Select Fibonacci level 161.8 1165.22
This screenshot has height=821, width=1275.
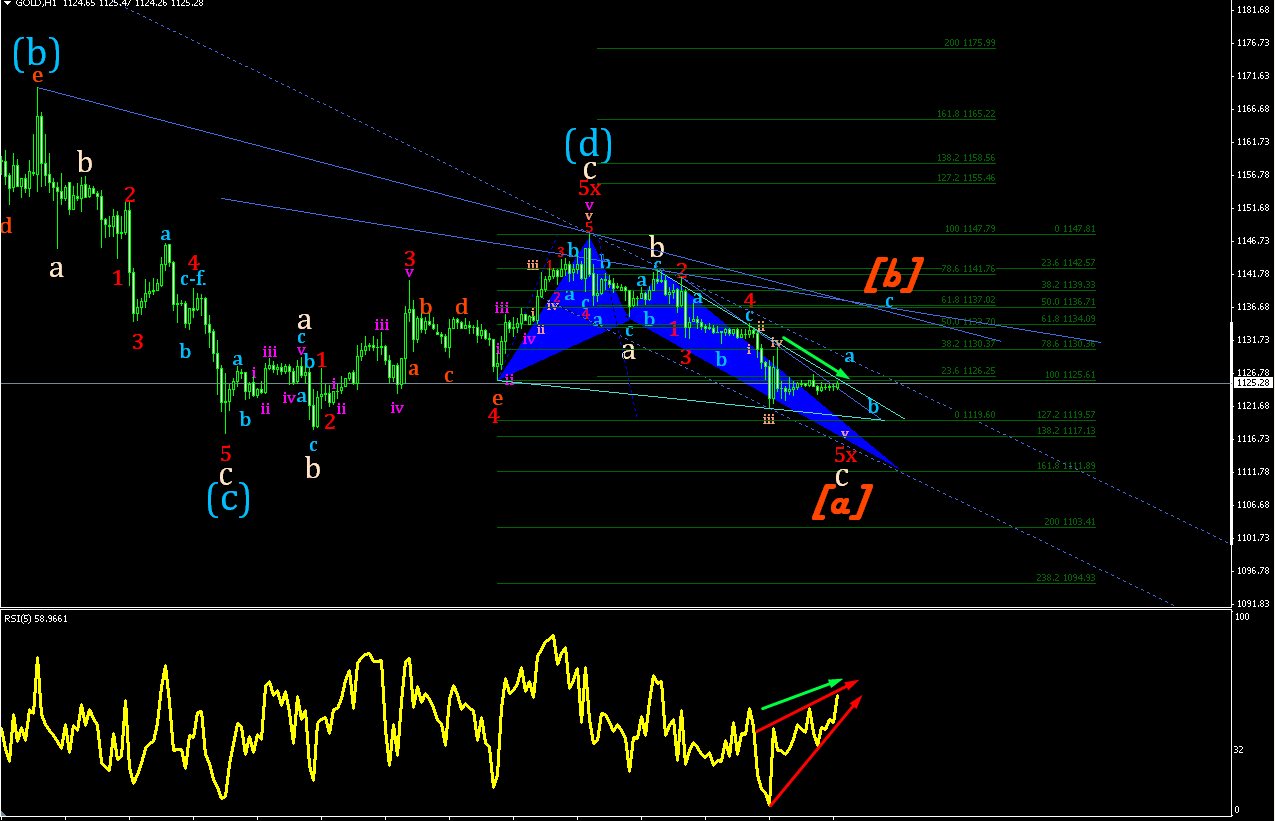click(966, 115)
